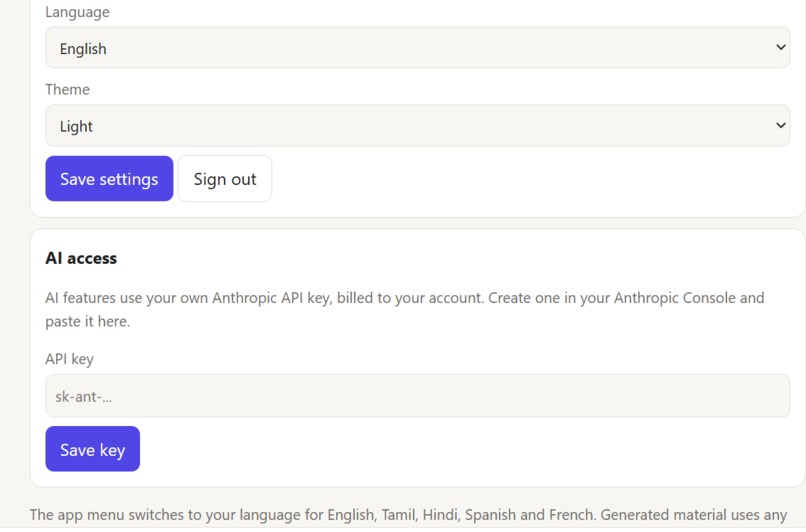
Task: Click the API key label
Action: pos(69,359)
